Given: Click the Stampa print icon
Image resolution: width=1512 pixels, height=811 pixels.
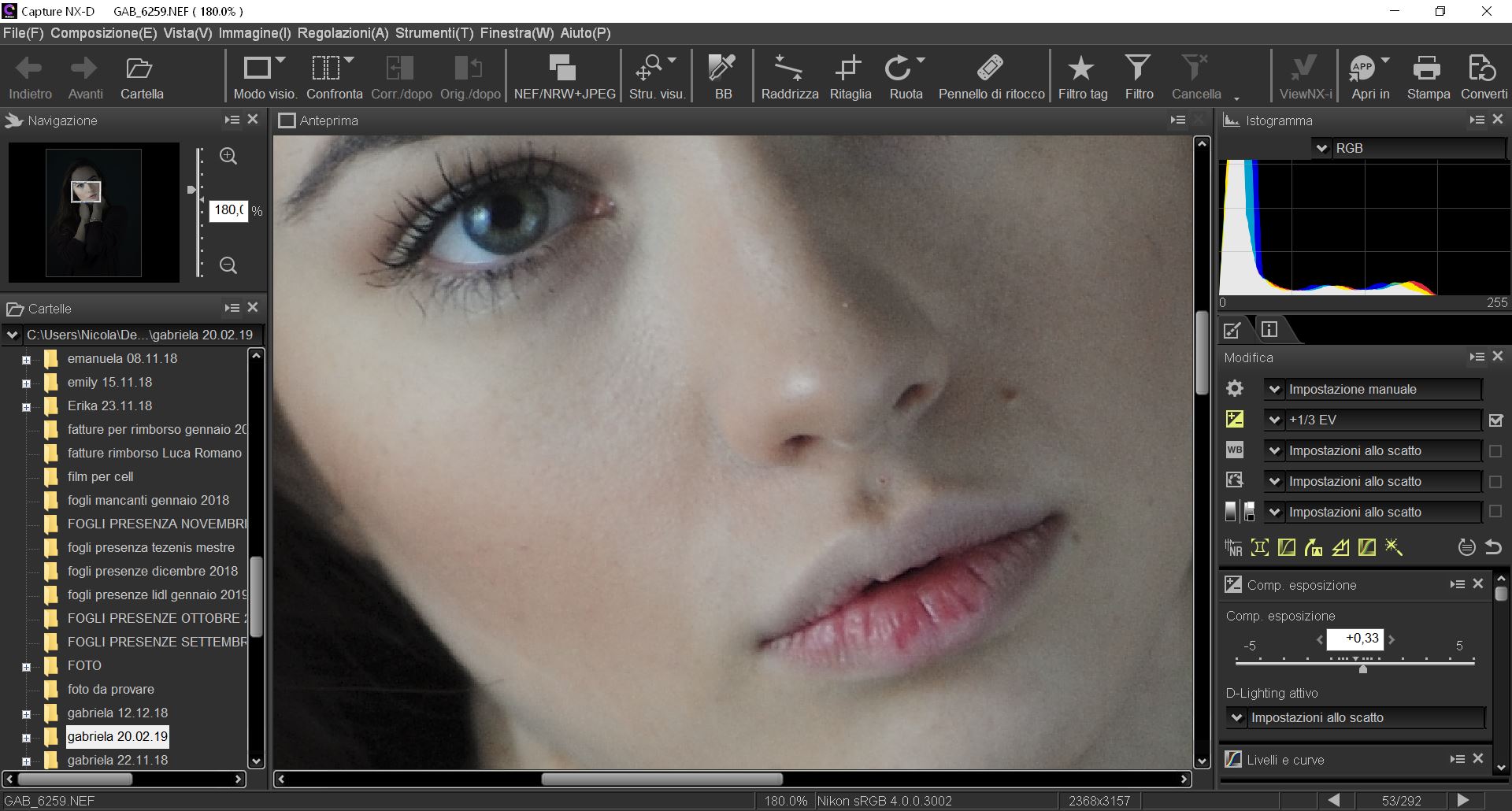Looking at the screenshot, I should coord(1428,77).
